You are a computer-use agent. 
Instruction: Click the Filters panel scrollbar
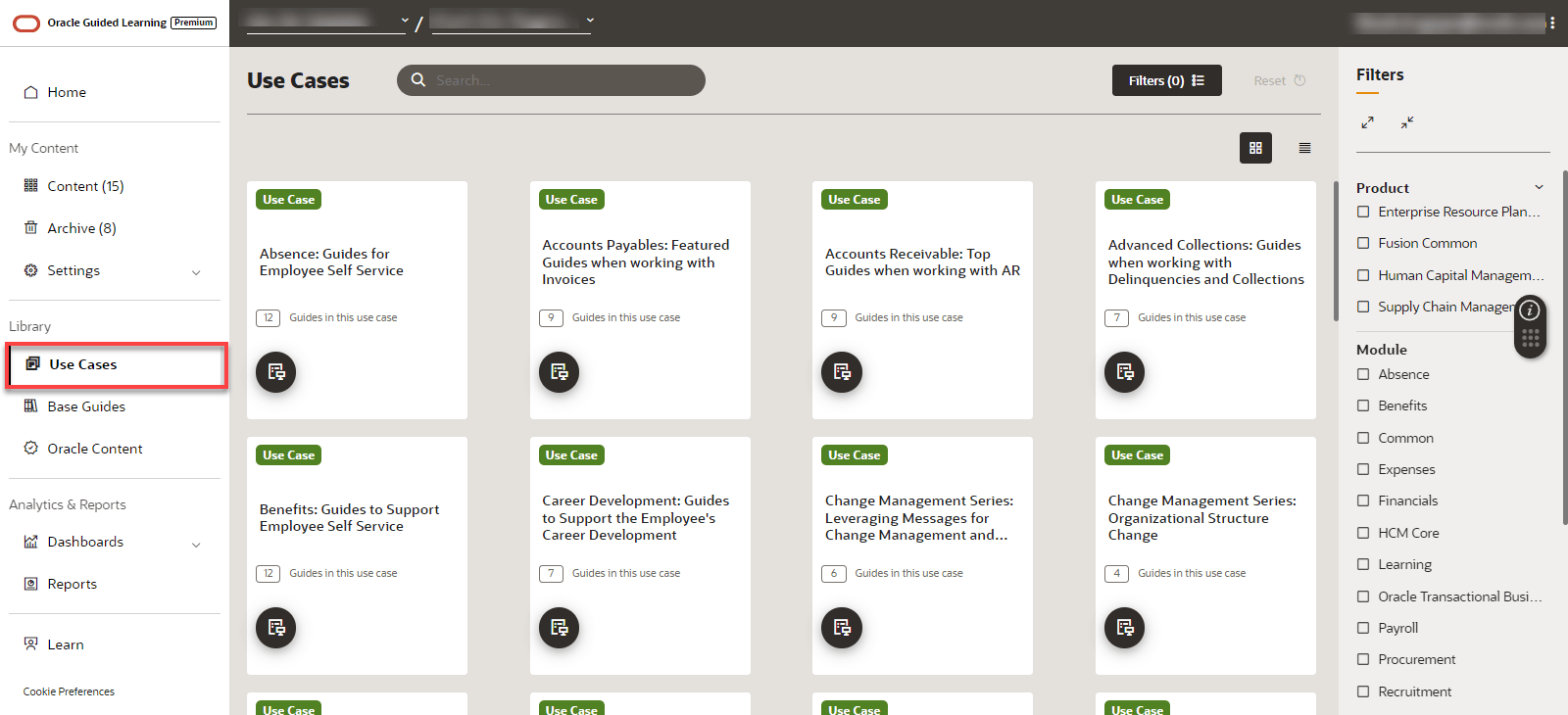(x=1565, y=348)
